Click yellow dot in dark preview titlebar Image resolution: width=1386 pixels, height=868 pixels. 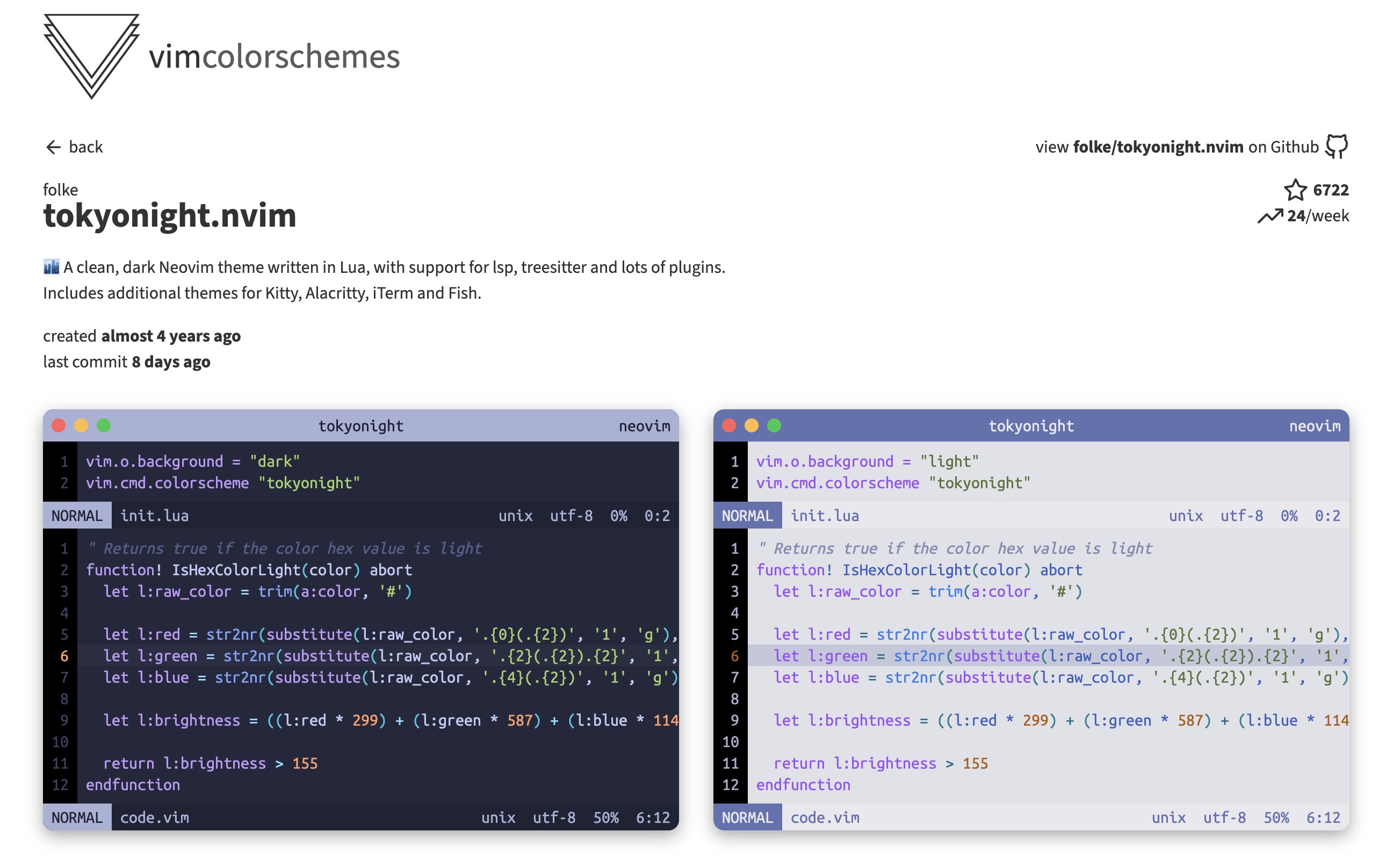coord(81,425)
